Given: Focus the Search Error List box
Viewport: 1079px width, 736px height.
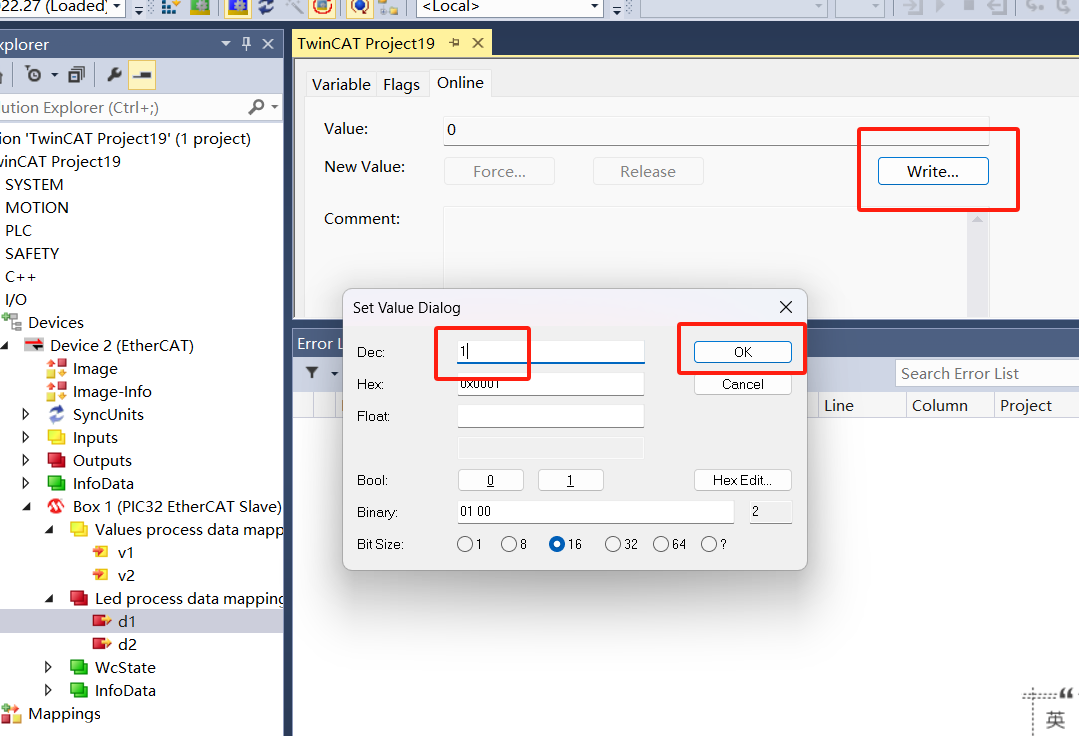Looking at the screenshot, I should [x=987, y=374].
